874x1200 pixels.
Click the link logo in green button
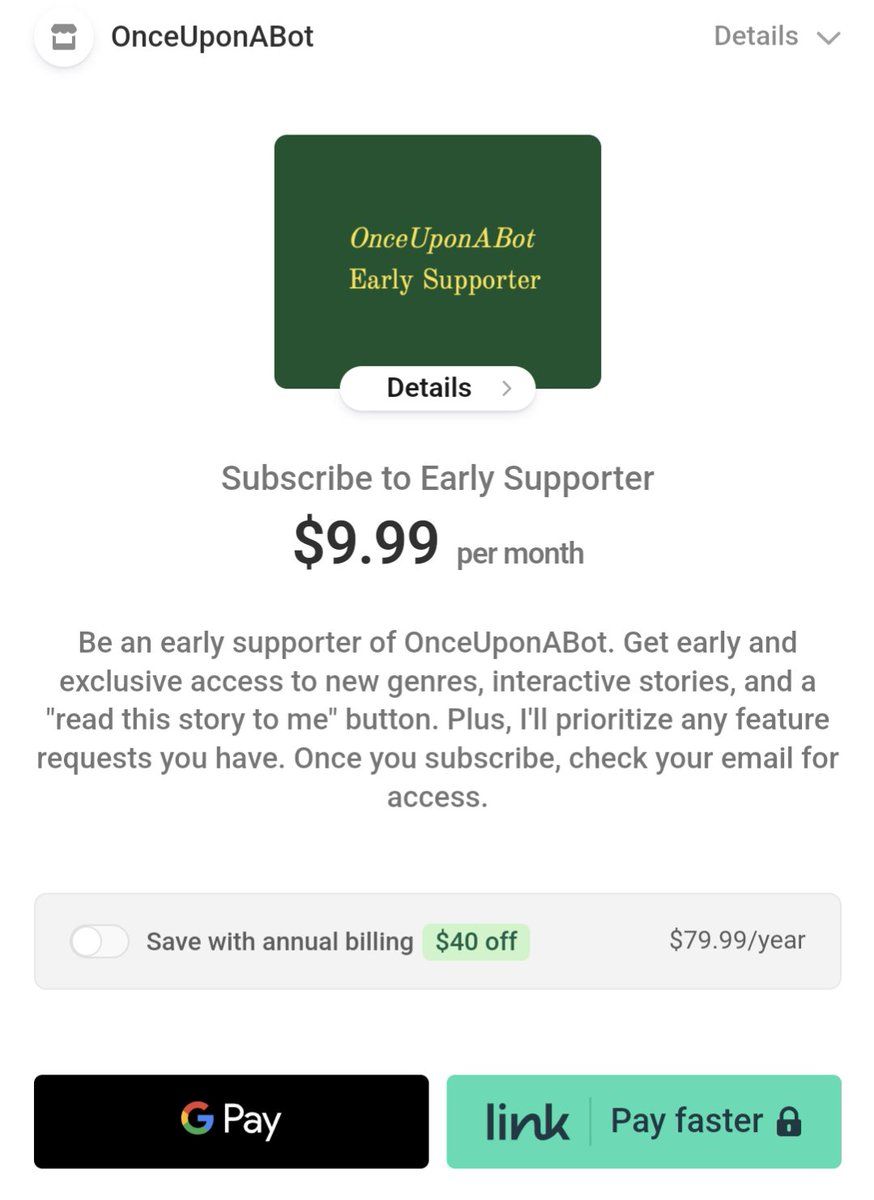click(x=527, y=1121)
